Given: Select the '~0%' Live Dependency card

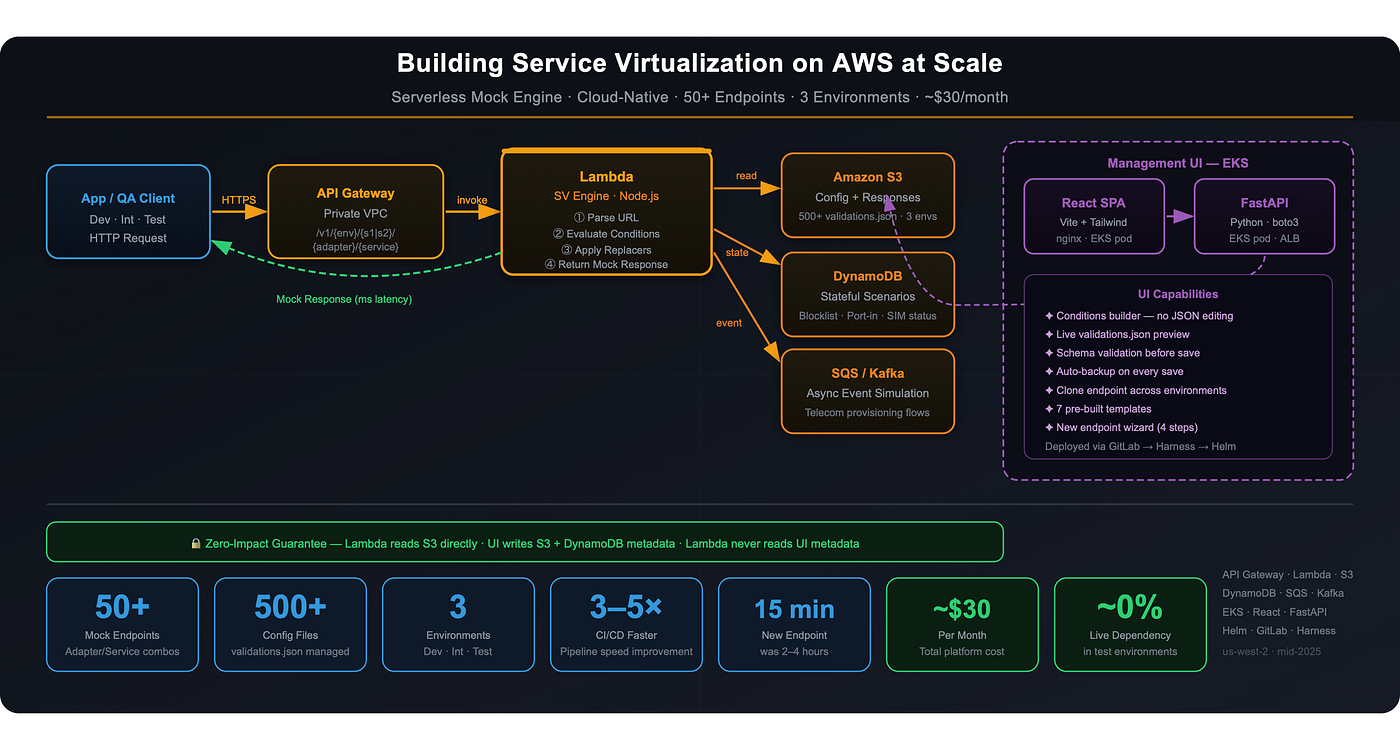Looking at the screenshot, I should tap(1130, 625).
